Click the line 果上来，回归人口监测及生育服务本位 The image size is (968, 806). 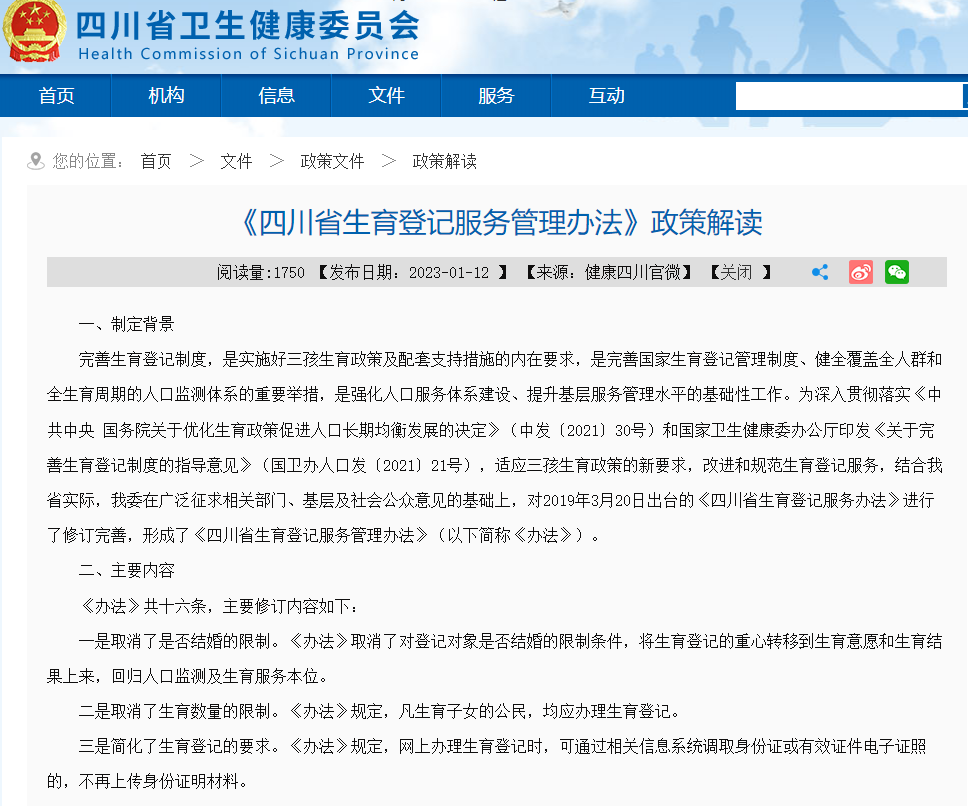[188, 676]
